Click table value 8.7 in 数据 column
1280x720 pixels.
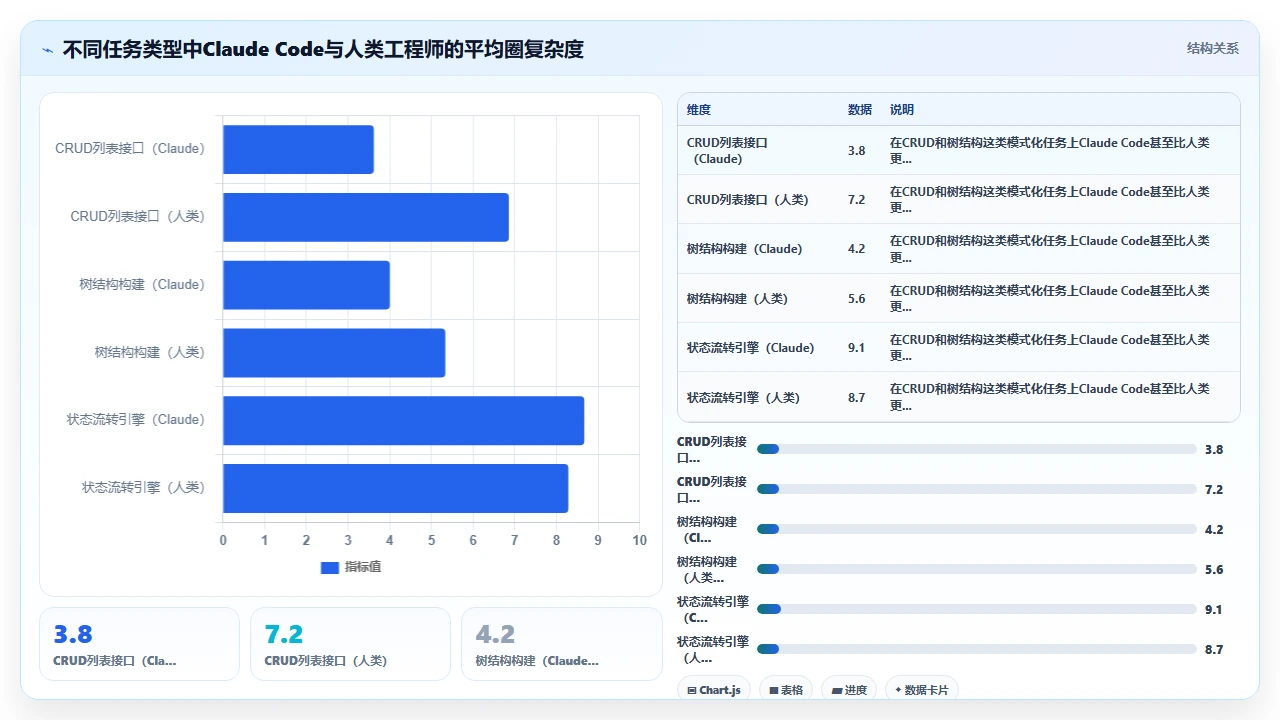(857, 397)
